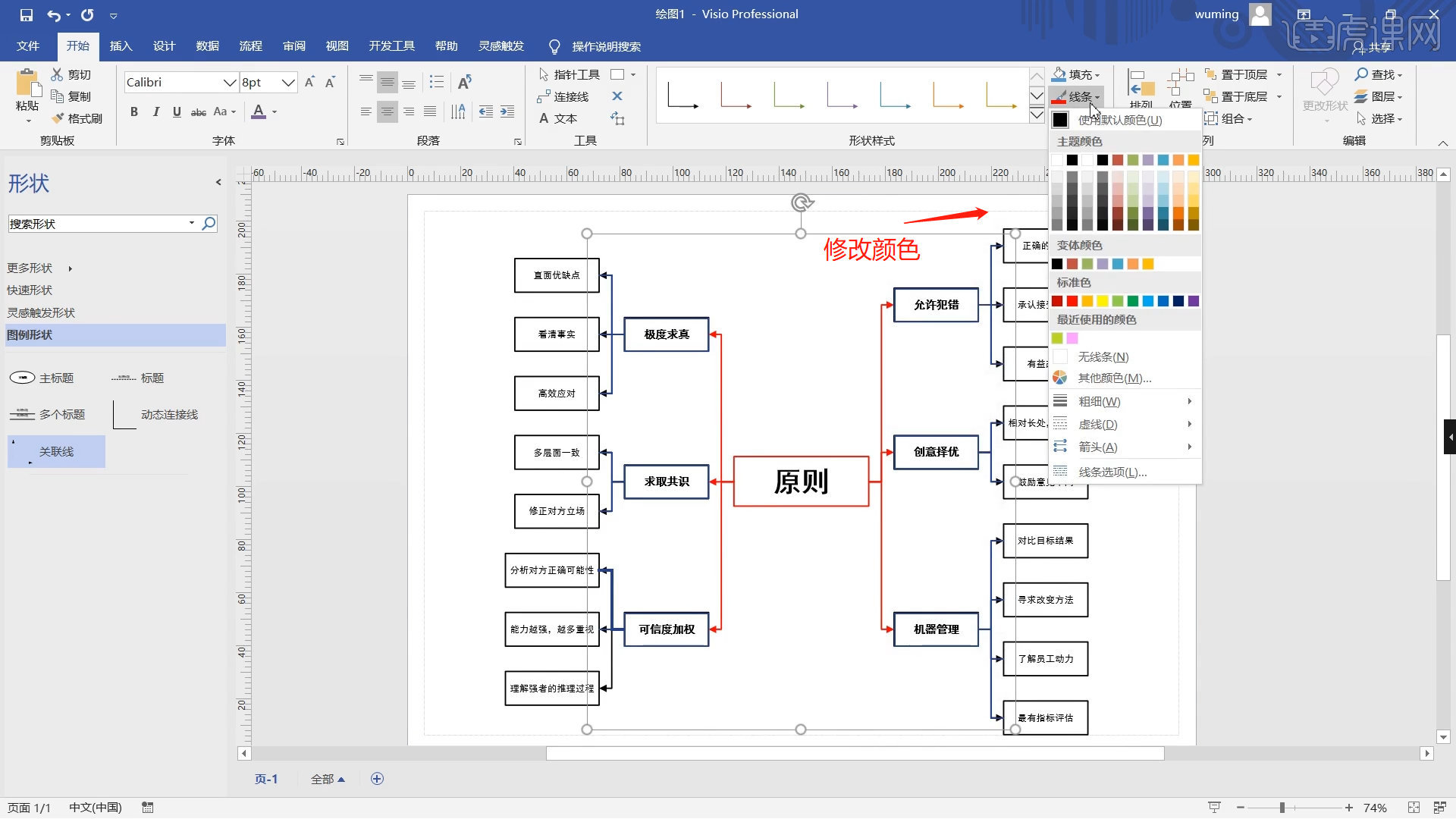Viewport: 1456px width, 819px height.
Task: Switch to the 插入 ribbon tab
Action: click(x=120, y=46)
